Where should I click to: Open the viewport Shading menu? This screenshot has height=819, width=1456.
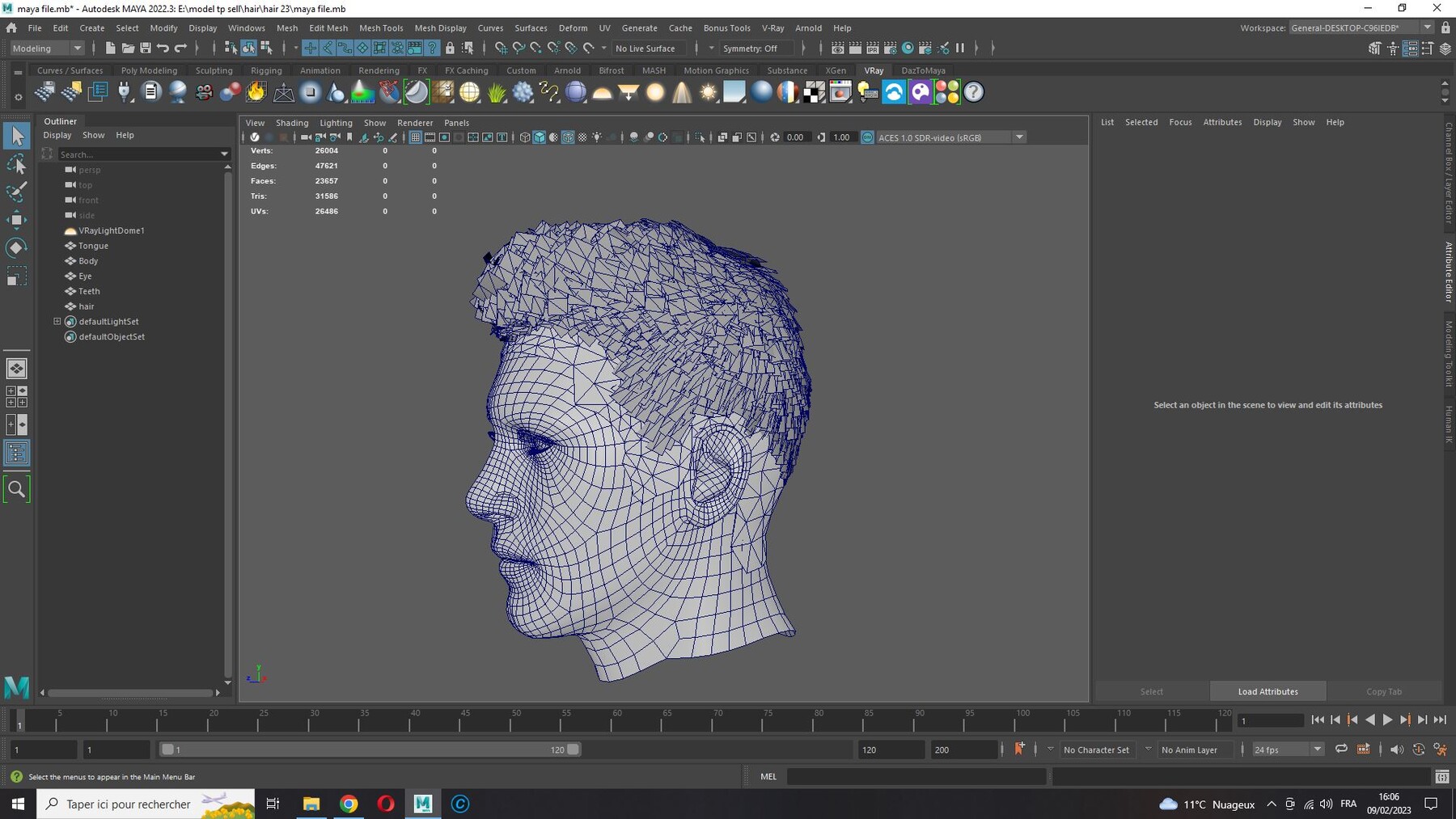coord(292,123)
